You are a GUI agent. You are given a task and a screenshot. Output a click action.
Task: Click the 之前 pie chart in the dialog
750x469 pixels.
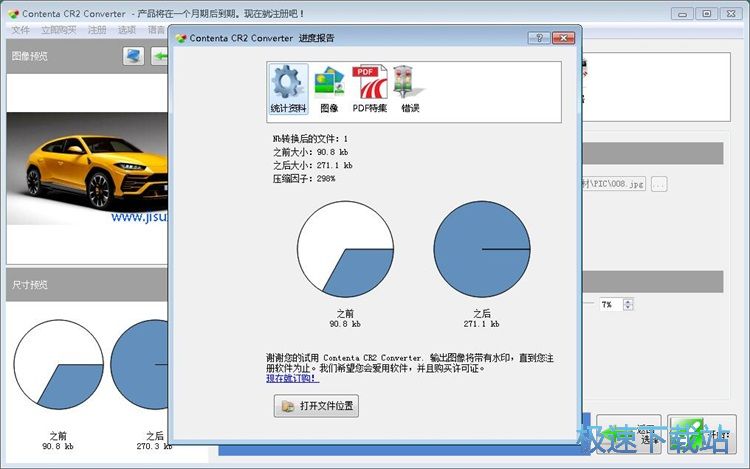coord(345,249)
